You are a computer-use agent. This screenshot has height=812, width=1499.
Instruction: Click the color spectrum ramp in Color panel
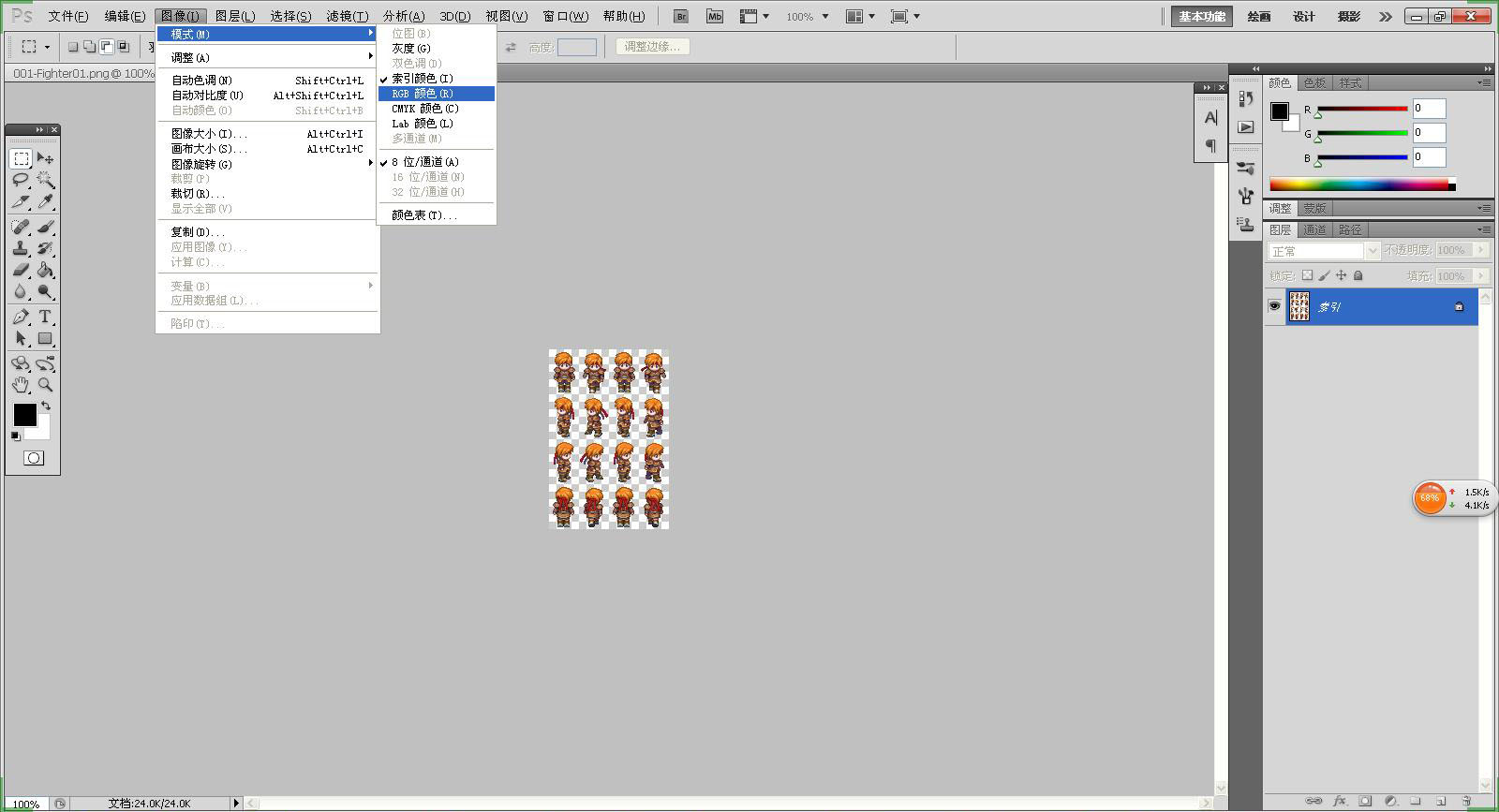click(1362, 185)
